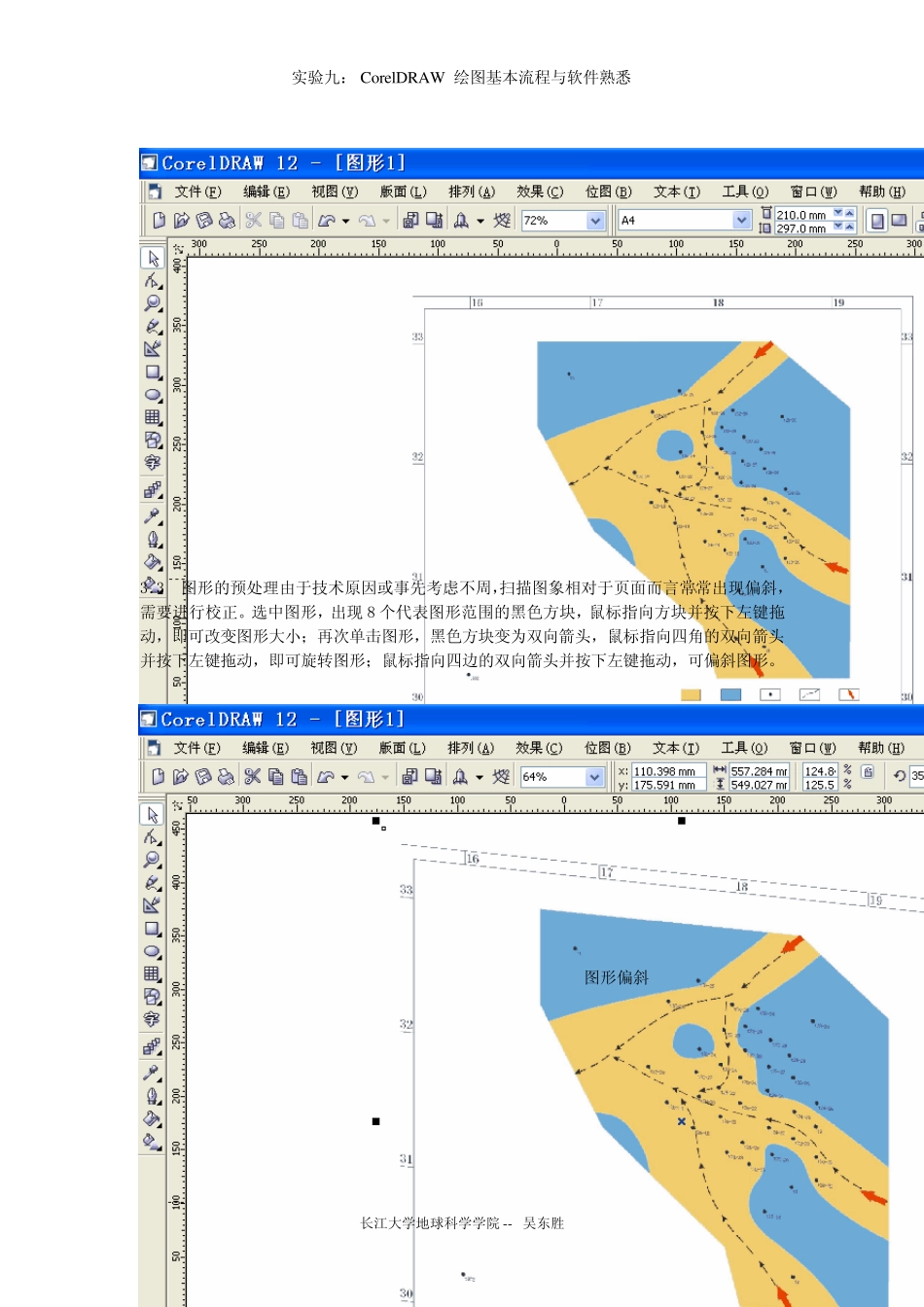Open the 文件(F) menu in the 72% zoom window
The height and width of the screenshot is (1307, 924).
[197, 192]
